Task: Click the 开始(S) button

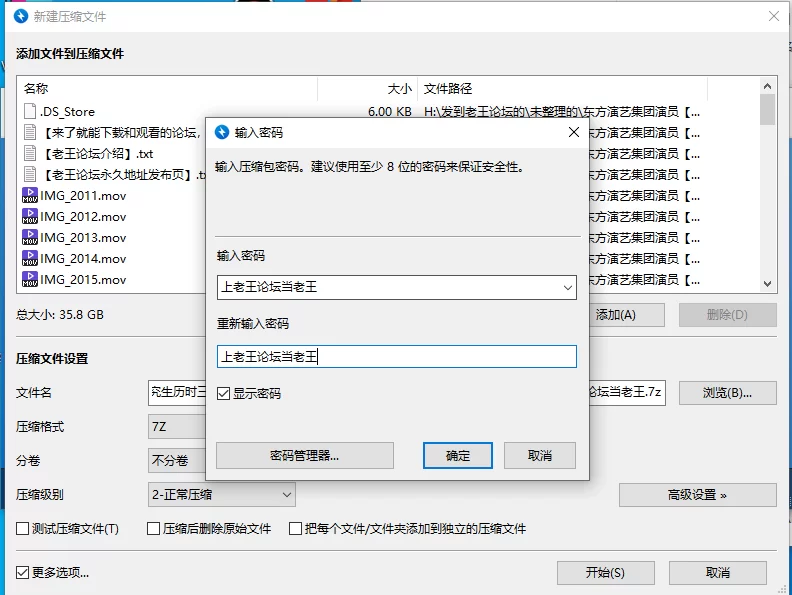Action: click(606, 573)
